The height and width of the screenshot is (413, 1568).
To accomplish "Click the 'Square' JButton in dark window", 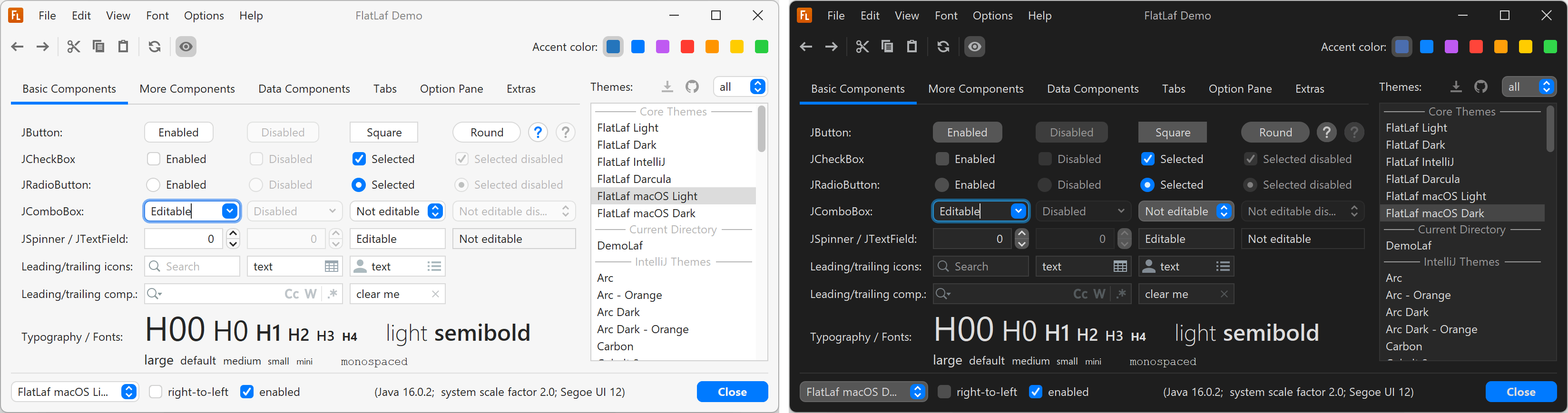I will [x=1172, y=133].
